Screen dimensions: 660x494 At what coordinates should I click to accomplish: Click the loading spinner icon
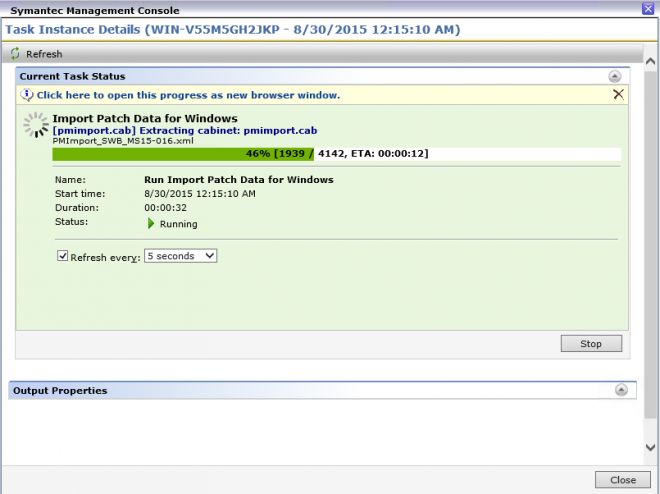pos(36,125)
